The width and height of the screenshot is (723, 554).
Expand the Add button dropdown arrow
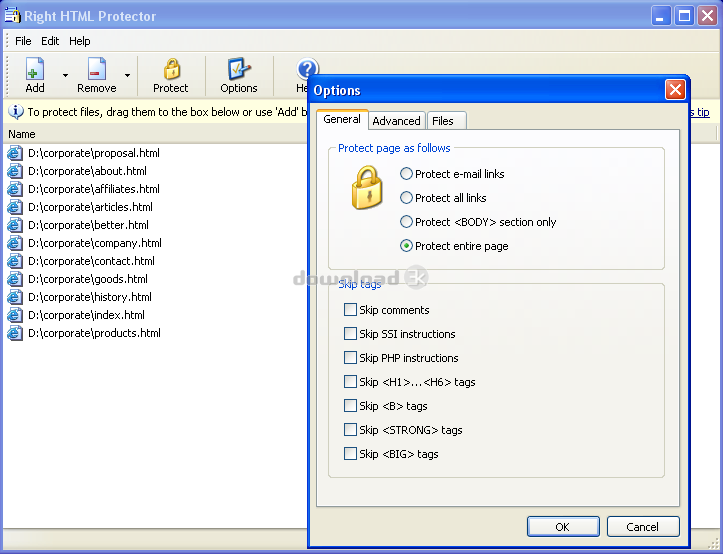tap(65, 75)
